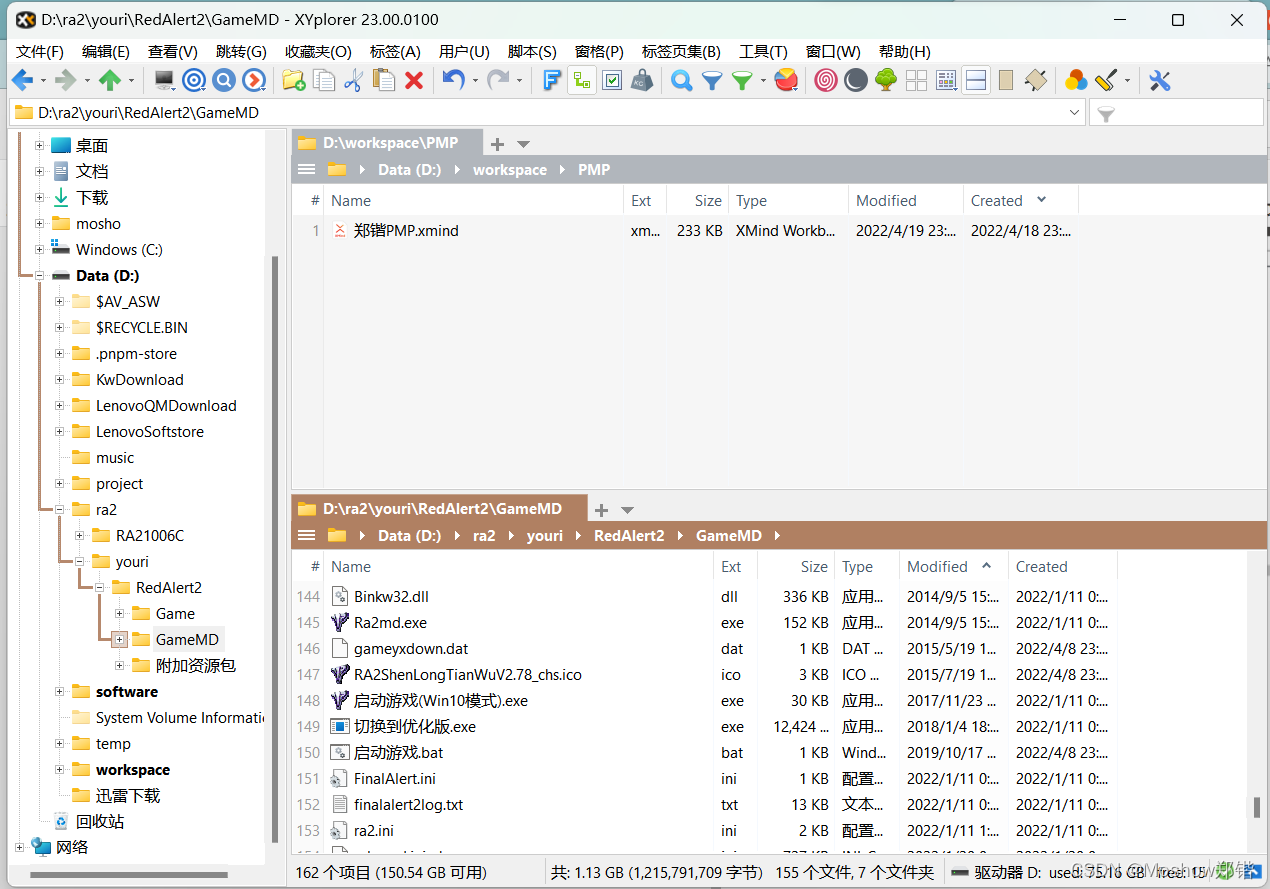Image resolution: width=1270 pixels, height=889 pixels.
Task: Click the green tree Mini Tree icon
Action: coord(885,80)
